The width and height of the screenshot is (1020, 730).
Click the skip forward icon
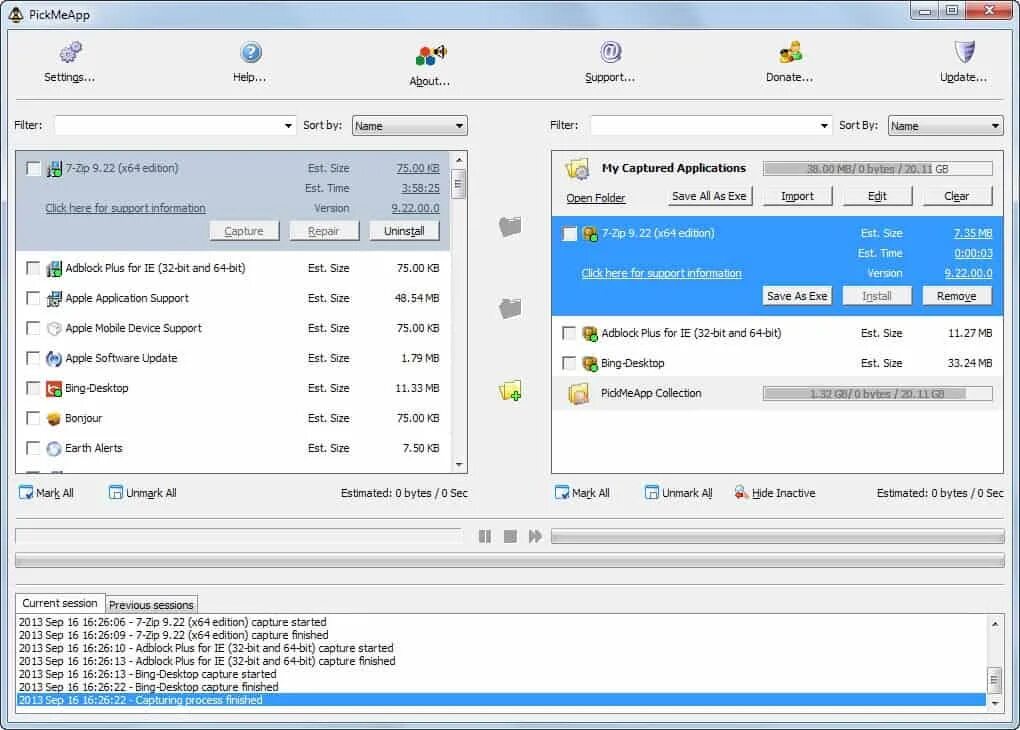click(x=535, y=536)
